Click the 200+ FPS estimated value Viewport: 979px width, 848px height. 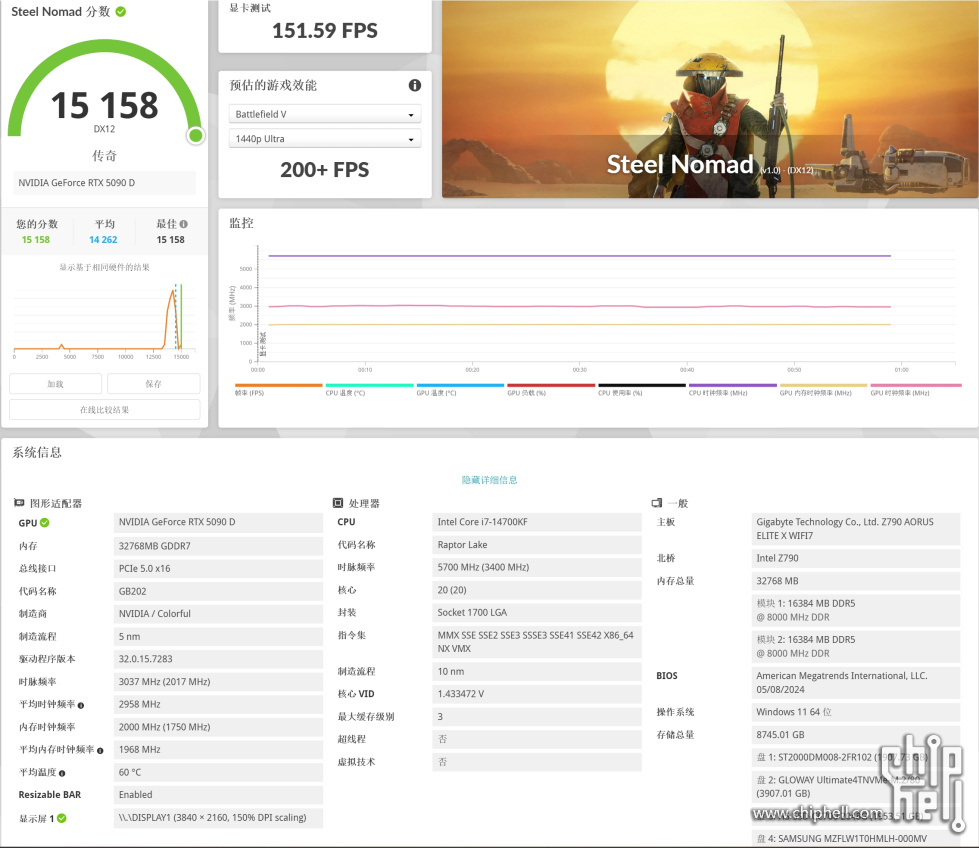tap(325, 169)
